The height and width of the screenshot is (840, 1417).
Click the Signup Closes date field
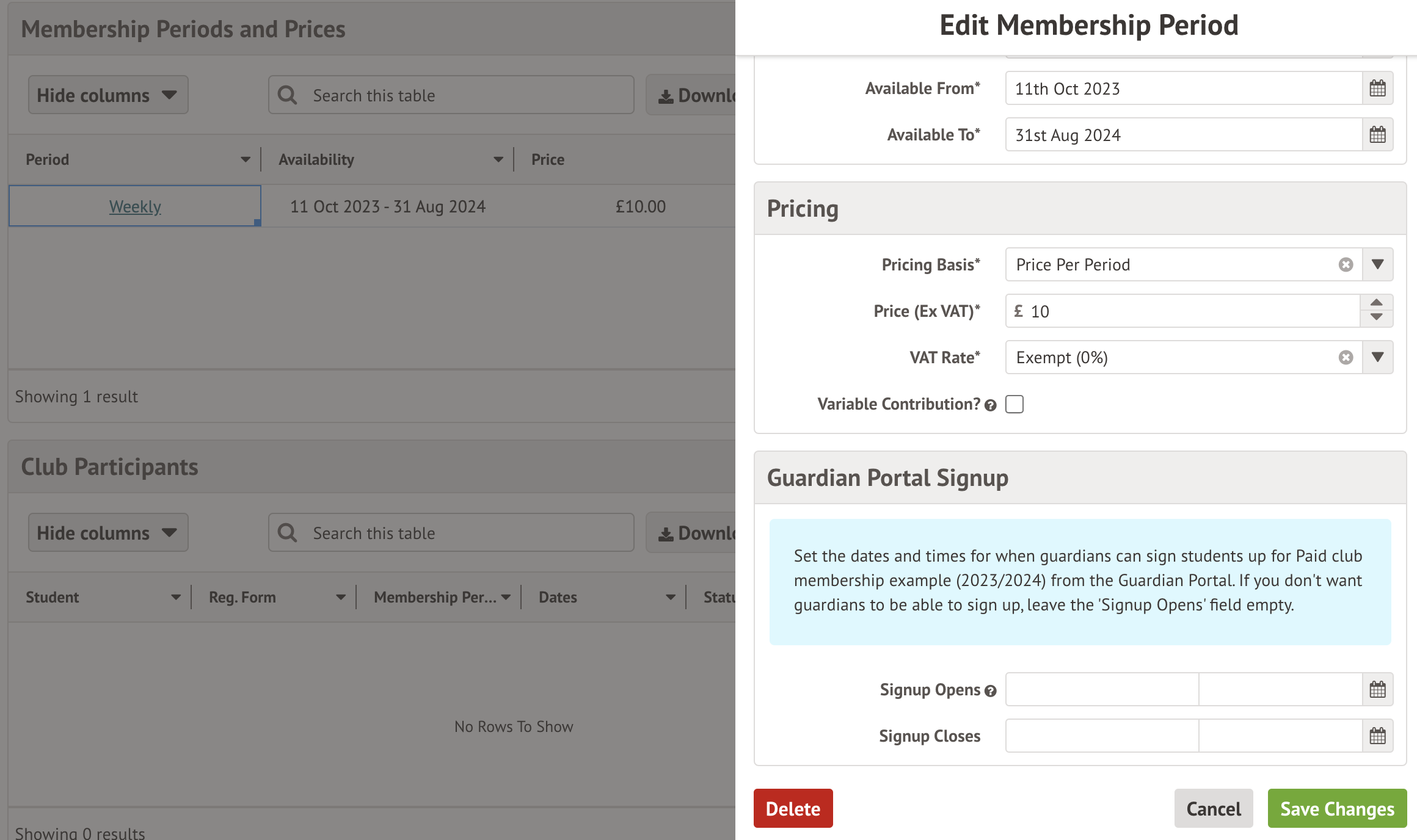tap(1102, 736)
